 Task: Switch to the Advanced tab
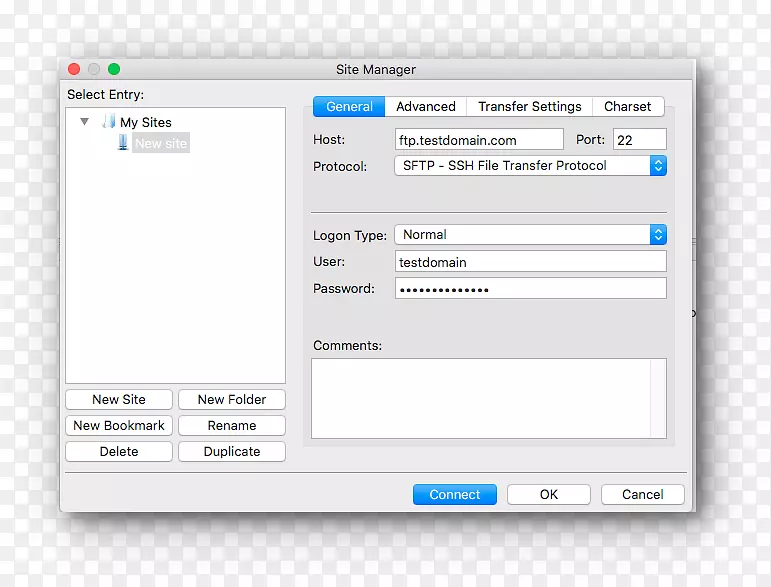click(x=425, y=107)
